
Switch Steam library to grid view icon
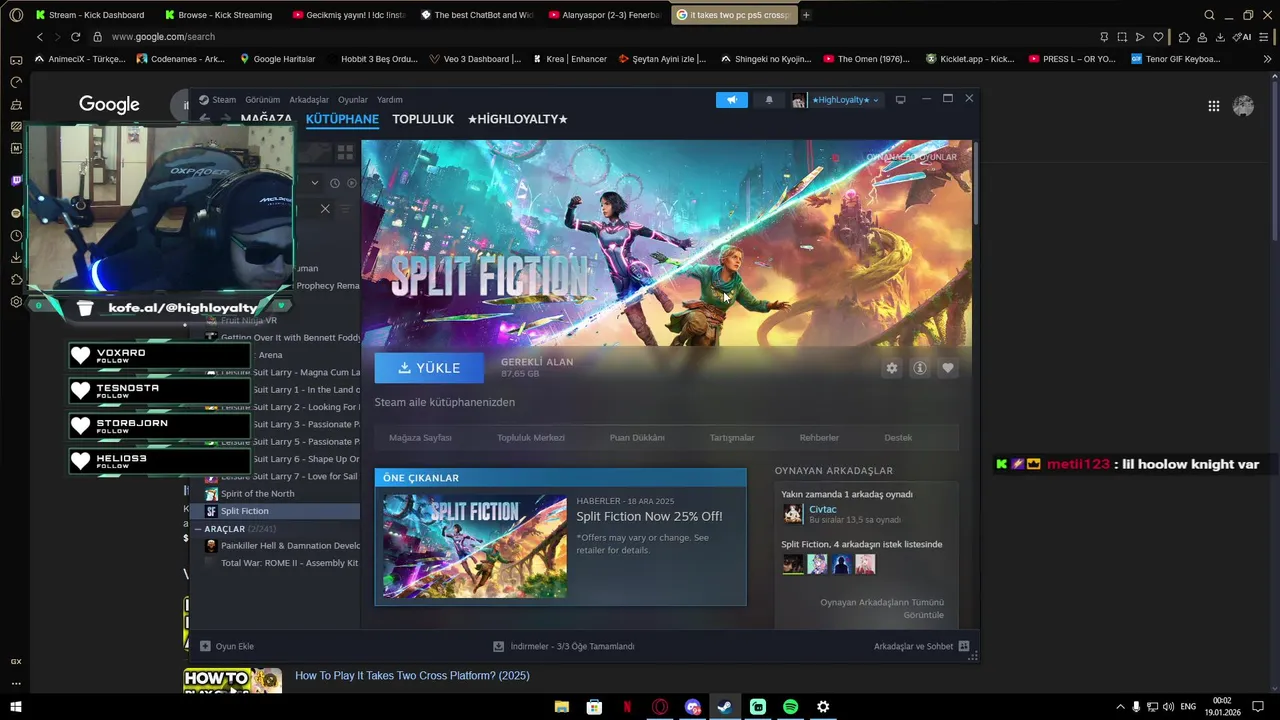tap(345, 152)
